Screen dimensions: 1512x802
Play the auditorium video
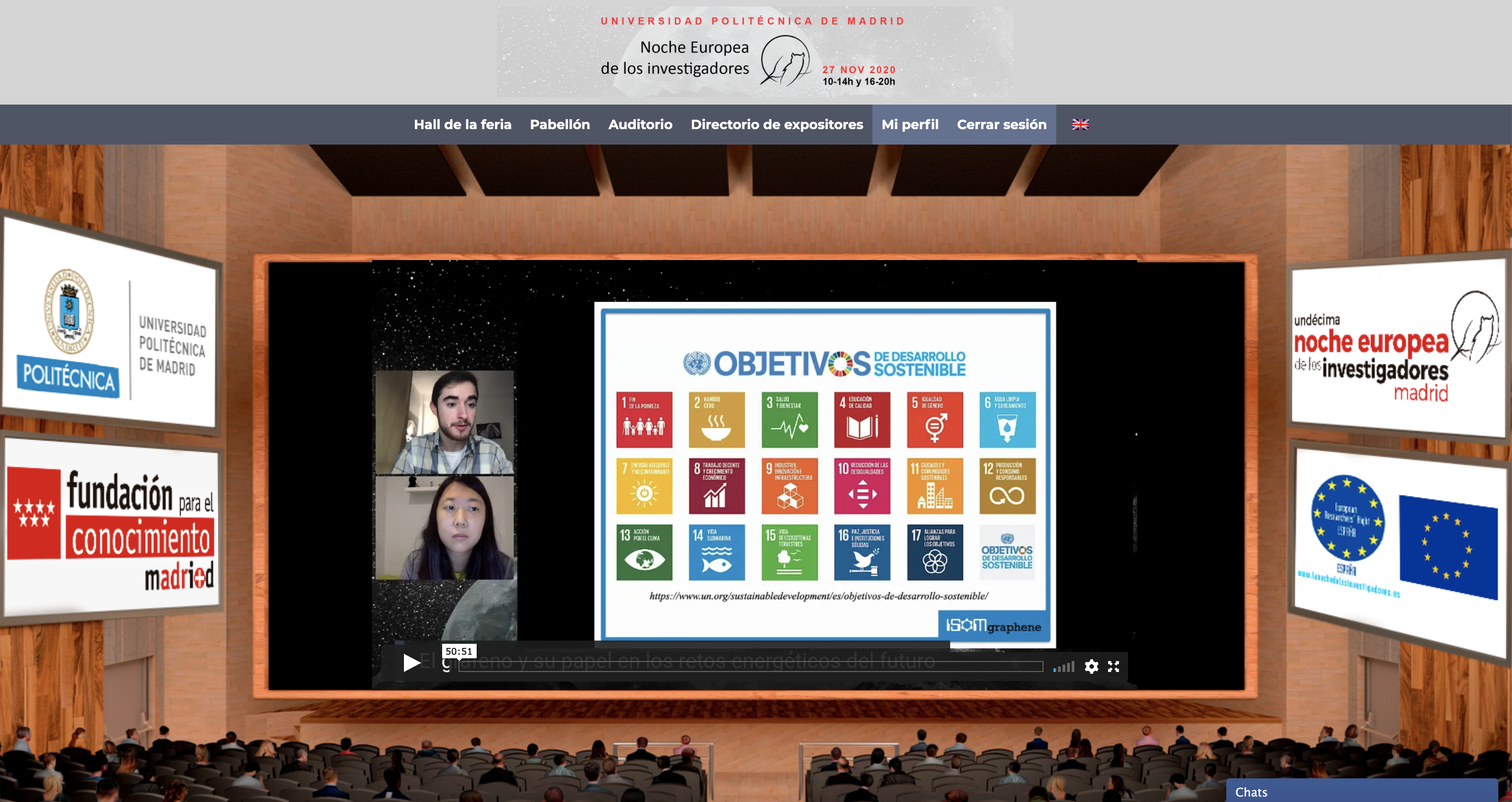pos(412,663)
